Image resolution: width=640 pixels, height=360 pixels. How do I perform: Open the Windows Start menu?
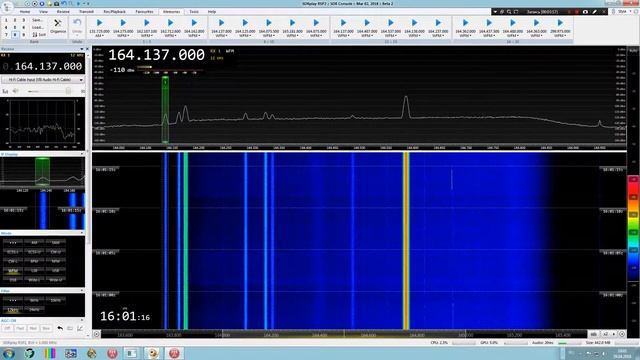coord(8,353)
